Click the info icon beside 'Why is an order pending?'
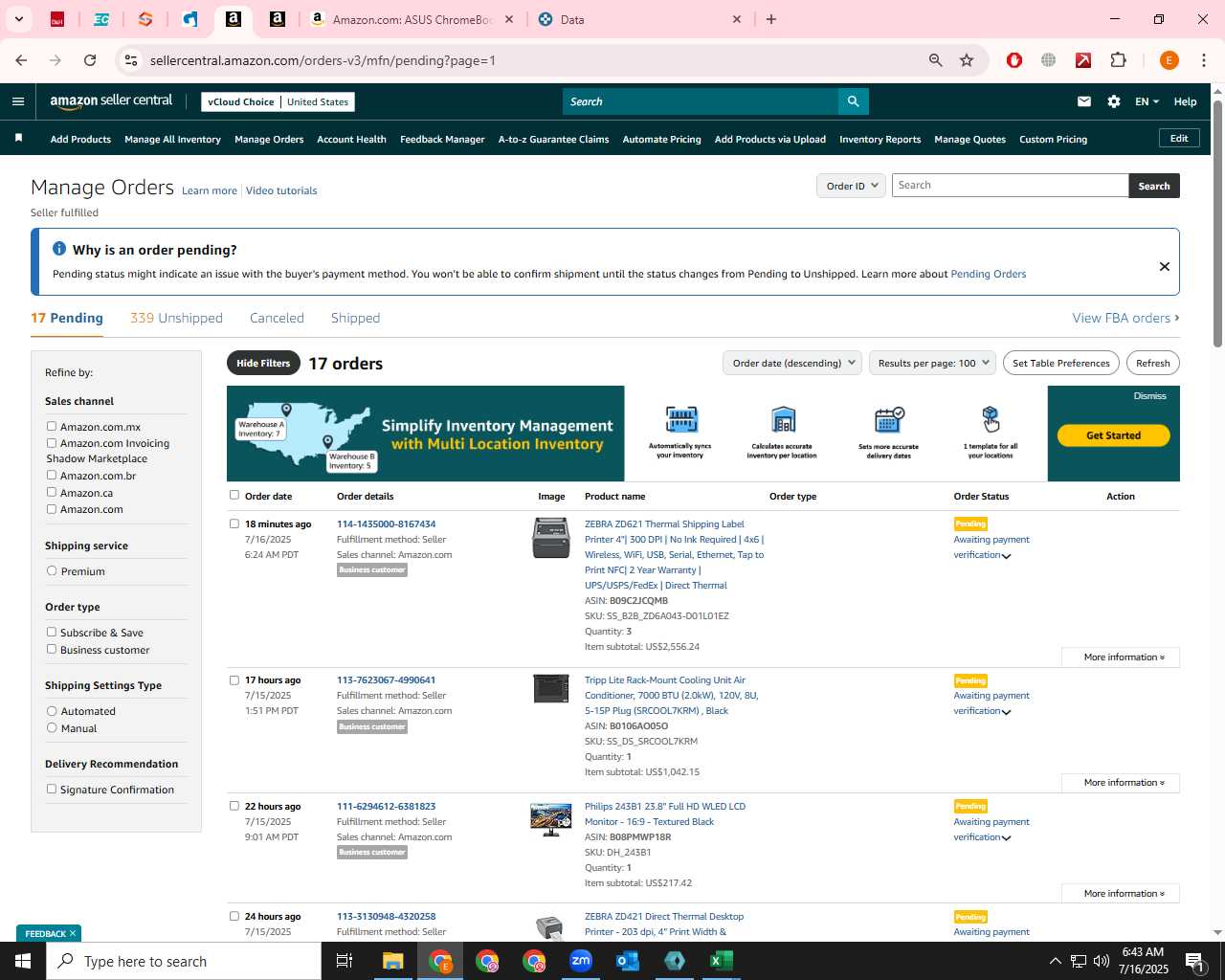 [x=59, y=249]
